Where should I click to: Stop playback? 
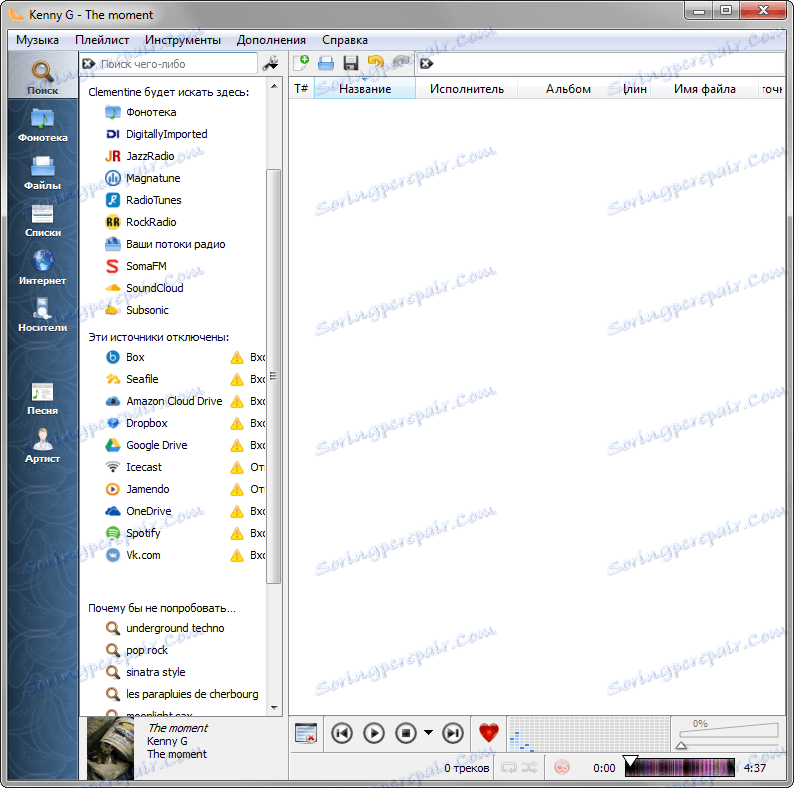pos(406,733)
